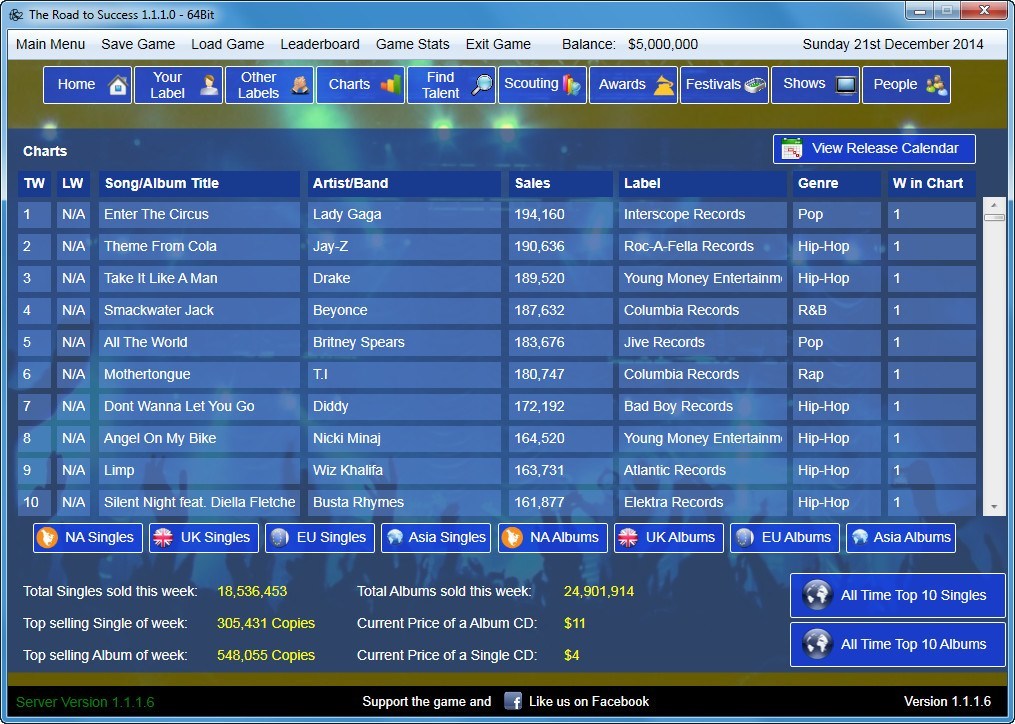
Task: Click 'Elektra Records' label cell
Action: click(x=702, y=503)
